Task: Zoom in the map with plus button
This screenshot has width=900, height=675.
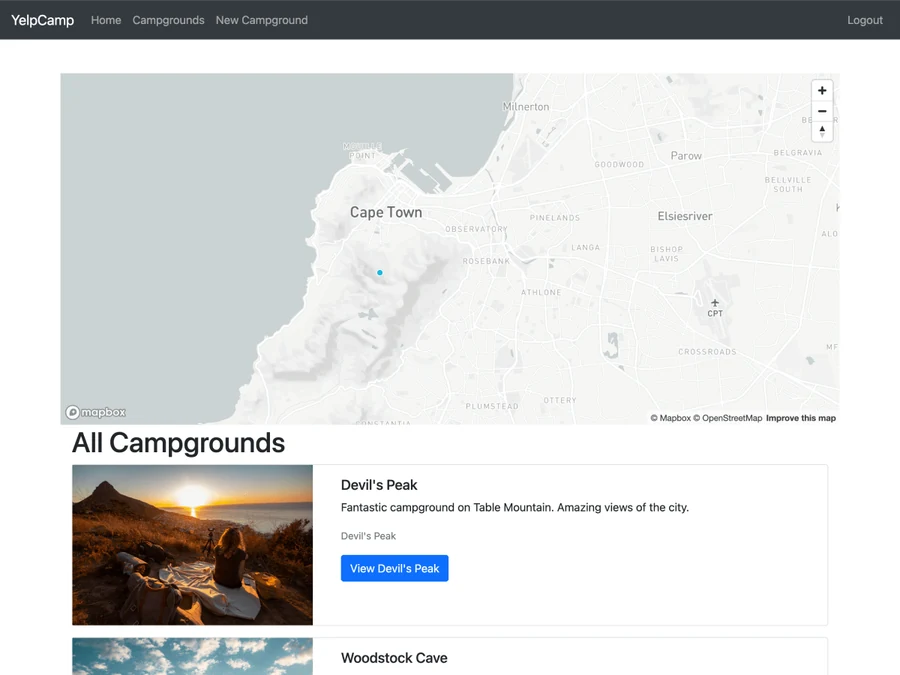Action: 822,91
